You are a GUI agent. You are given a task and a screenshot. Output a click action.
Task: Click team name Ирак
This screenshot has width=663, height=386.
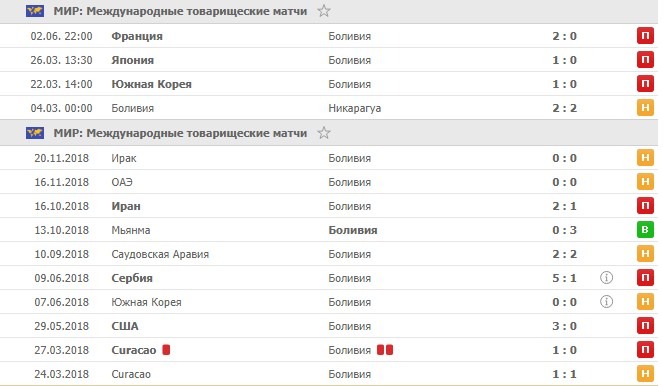point(124,159)
